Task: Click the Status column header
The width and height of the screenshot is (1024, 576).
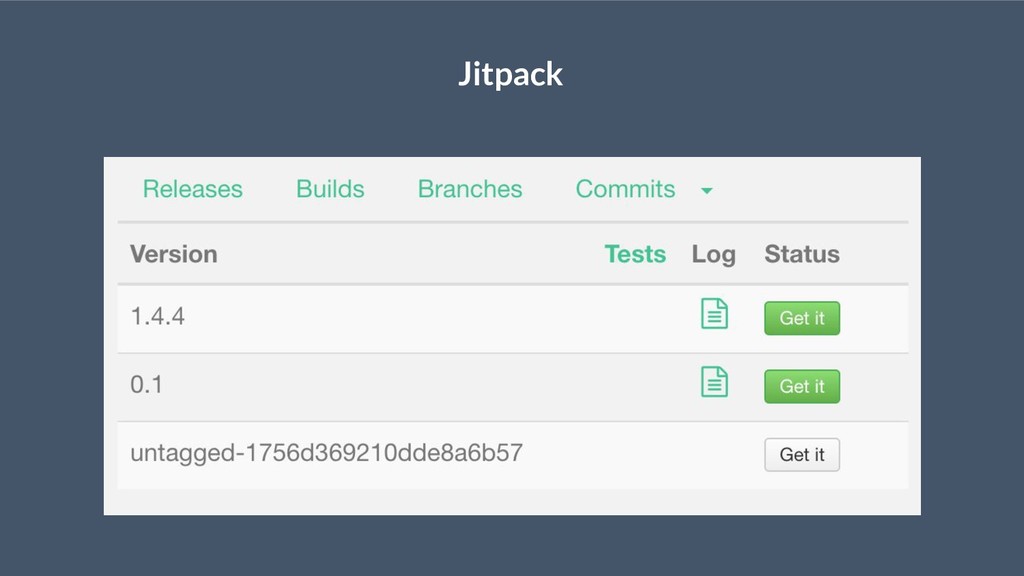Action: (802, 254)
